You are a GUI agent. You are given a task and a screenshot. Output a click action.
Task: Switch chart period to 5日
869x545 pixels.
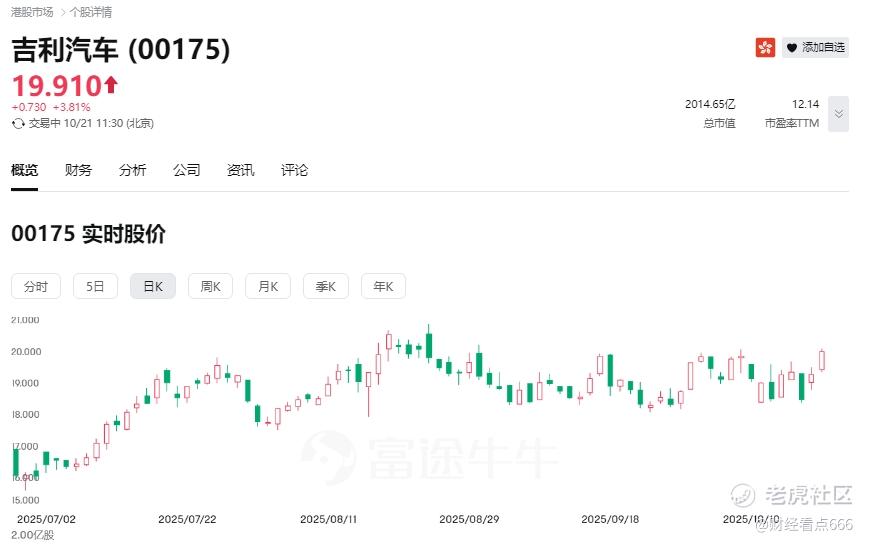point(95,286)
